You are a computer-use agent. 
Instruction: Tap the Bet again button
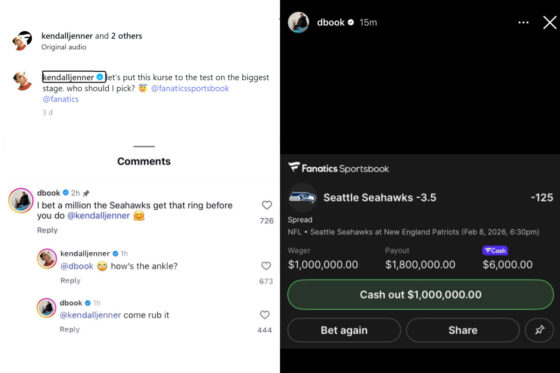coord(344,330)
